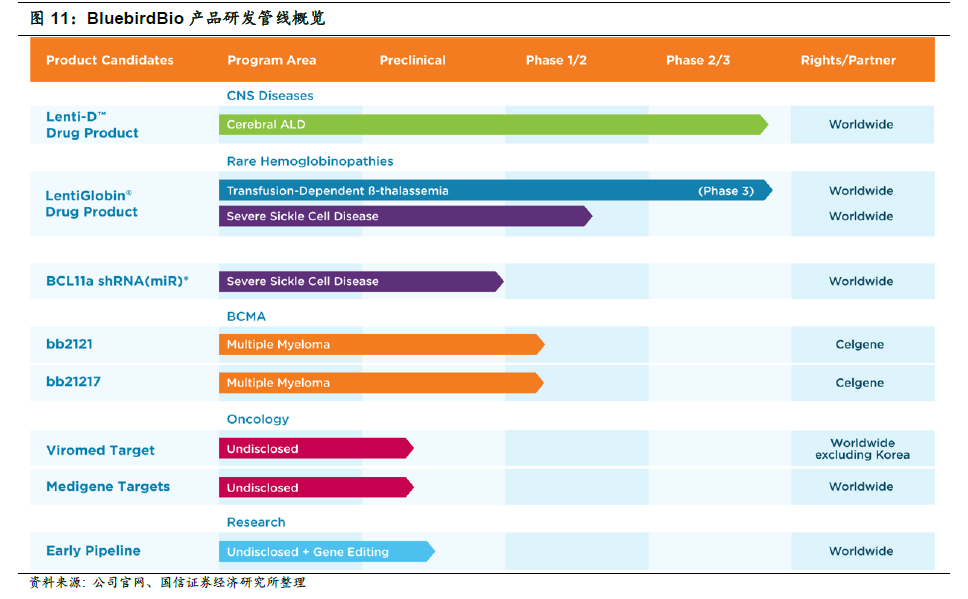
Task: Select the 'BCL11a shRNA(miR)*' label
Action: coord(117,281)
